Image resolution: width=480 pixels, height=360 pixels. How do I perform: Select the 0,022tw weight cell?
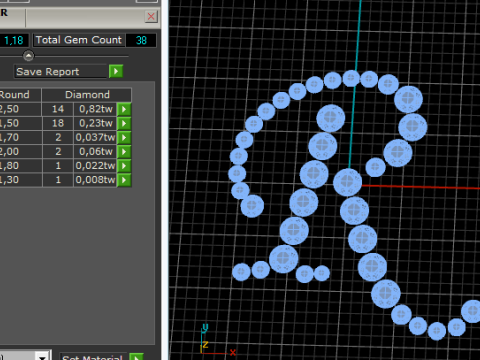[x=95, y=166]
